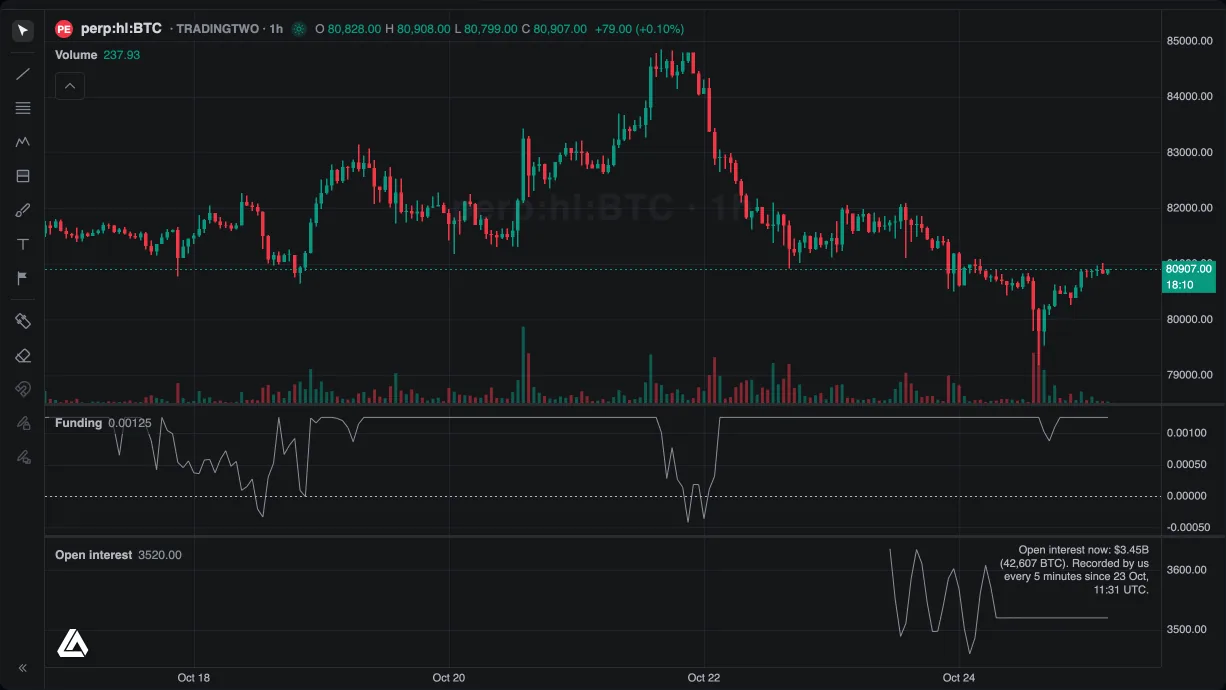Collapse the indicator legend chevron
Screen dimensions: 1226x690
(70, 86)
